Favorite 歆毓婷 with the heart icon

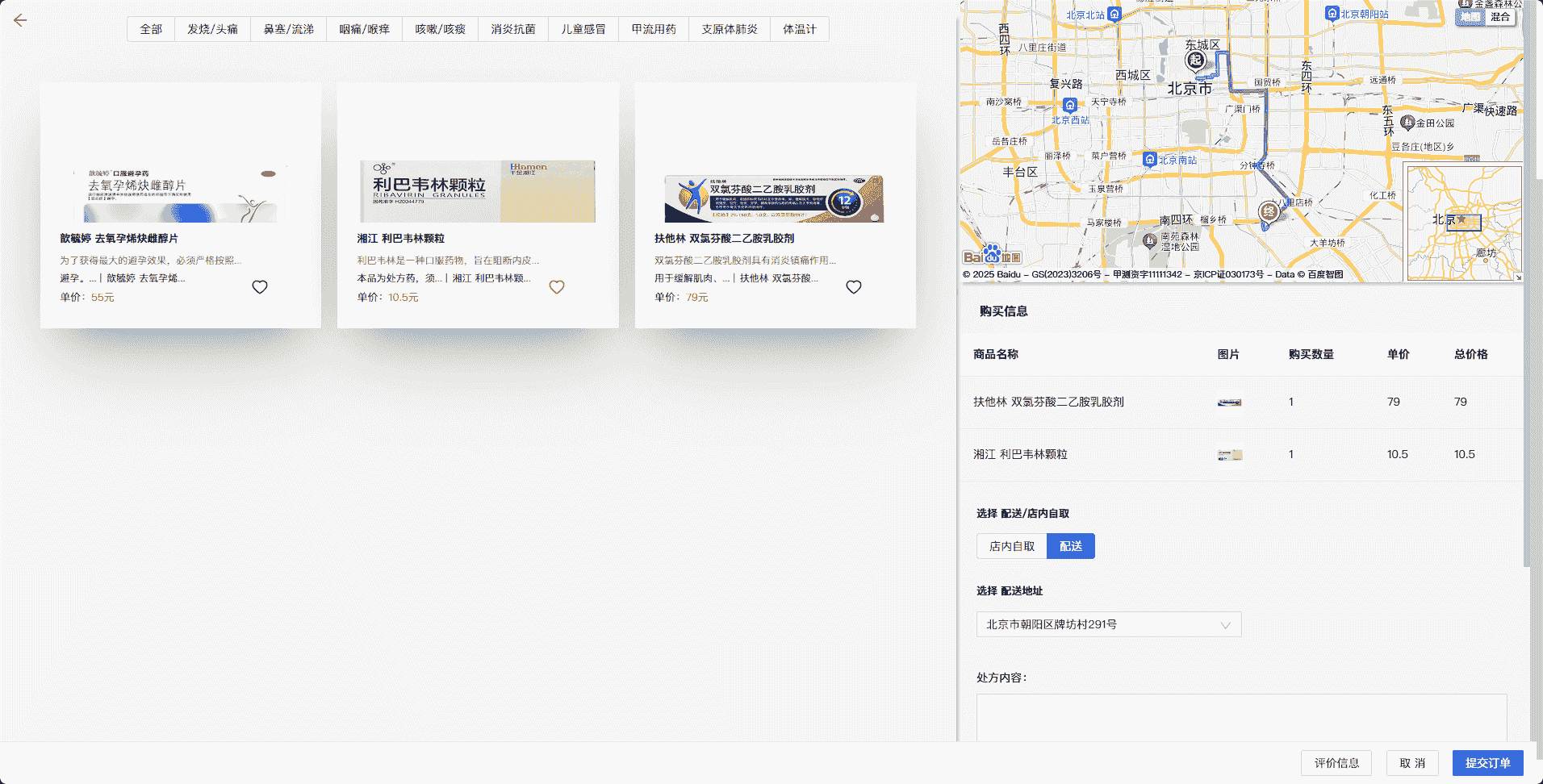coord(260,287)
